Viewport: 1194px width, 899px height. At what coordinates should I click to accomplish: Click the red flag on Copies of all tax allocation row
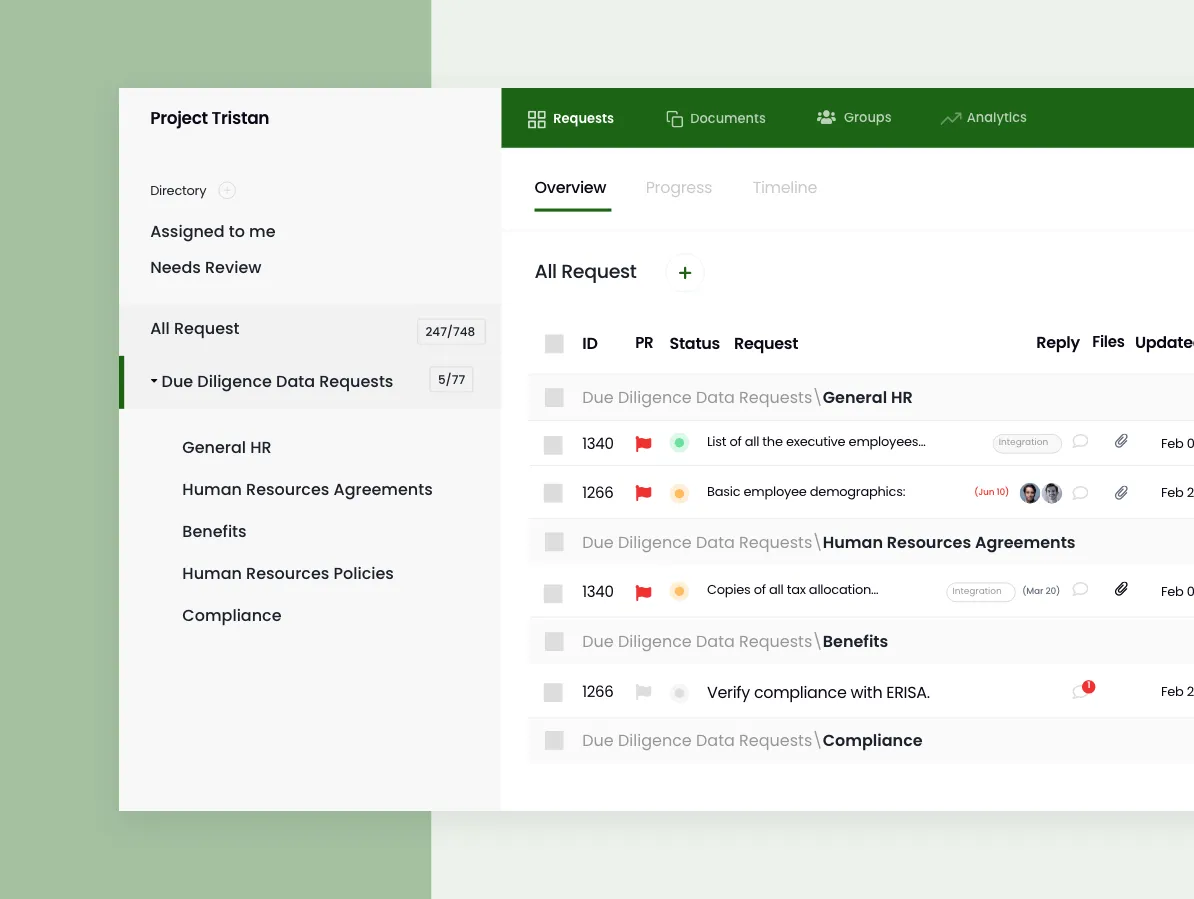[643, 592]
